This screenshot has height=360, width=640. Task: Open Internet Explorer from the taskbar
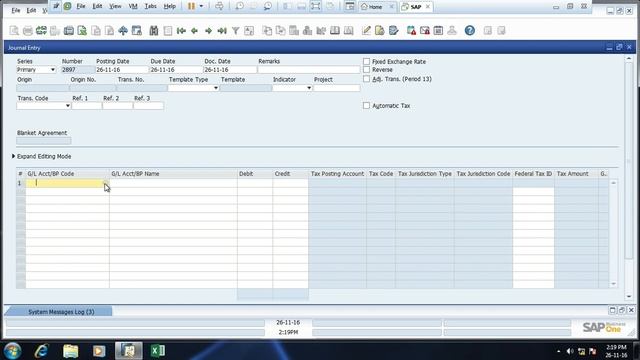pyautogui.click(x=41, y=351)
